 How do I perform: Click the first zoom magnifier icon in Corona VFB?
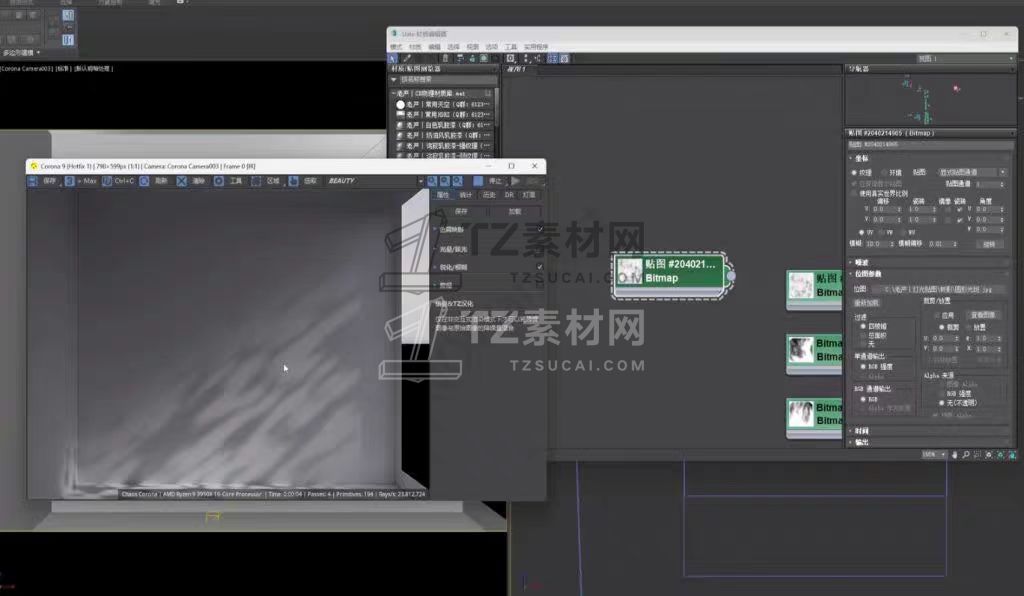pos(432,181)
